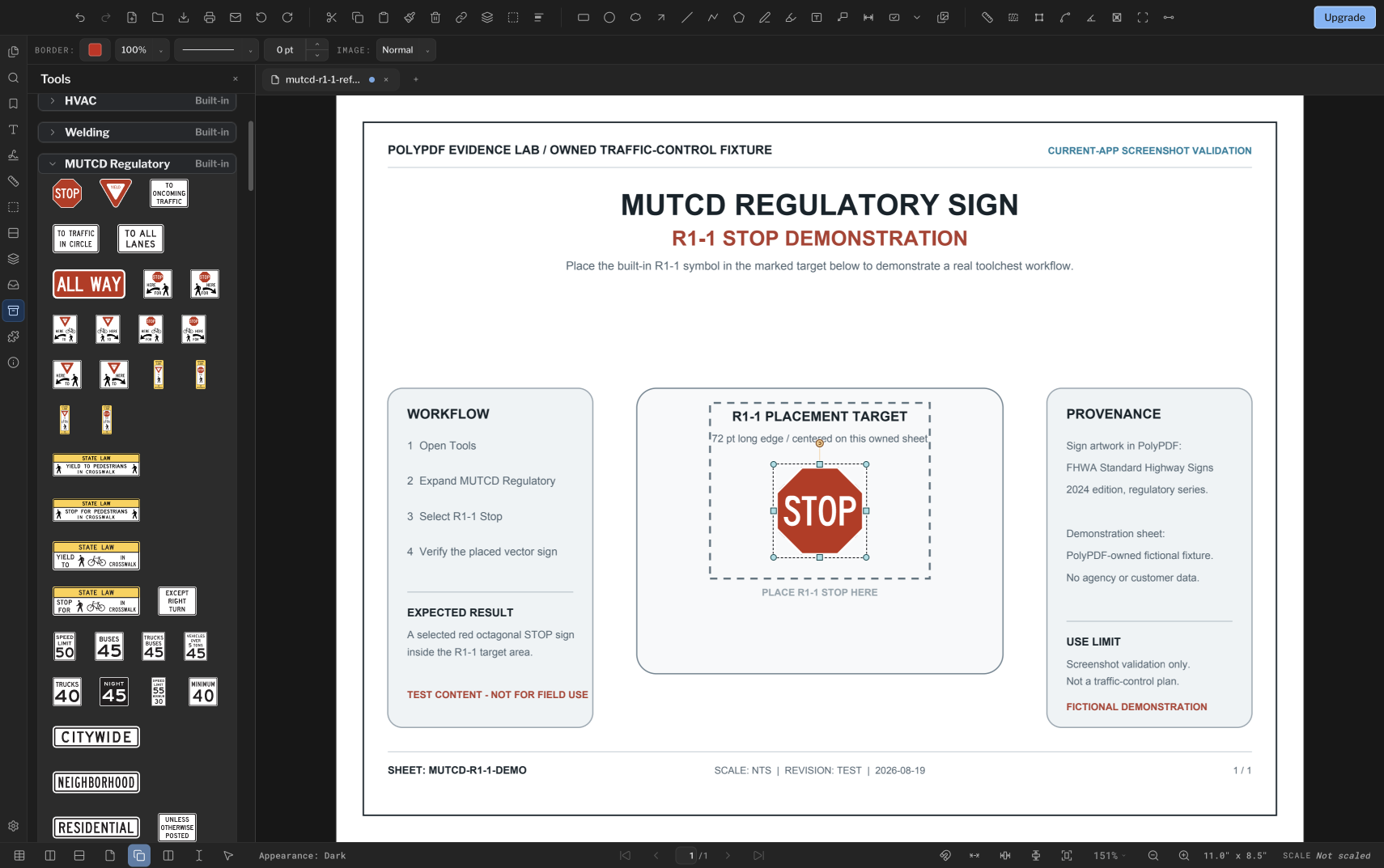This screenshot has height=868, width=1384.
Task: Toggle the active Tools chest sidebar icon
Action: [13, 311]
